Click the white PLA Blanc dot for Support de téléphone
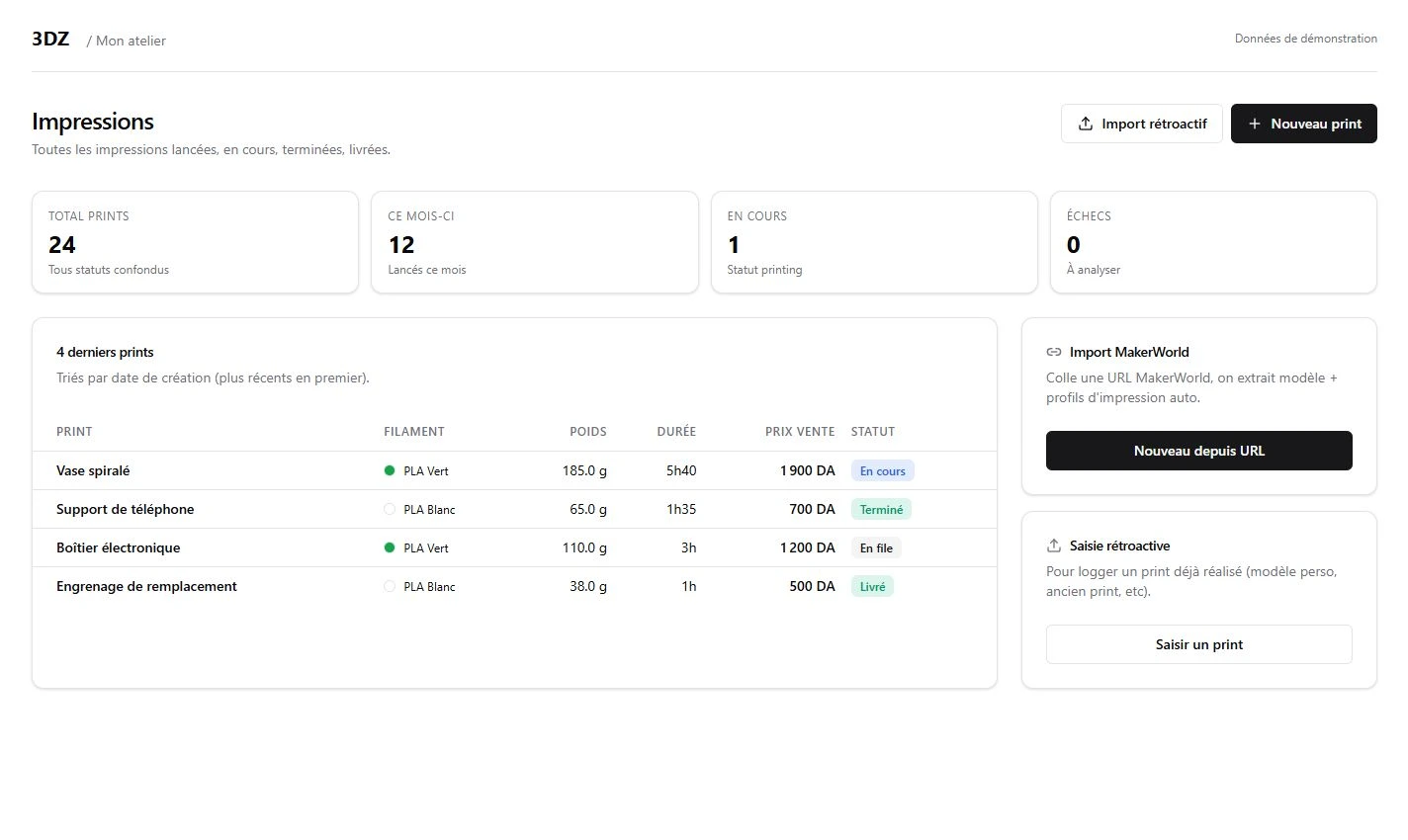The image size is (1408, 840). 390,509
